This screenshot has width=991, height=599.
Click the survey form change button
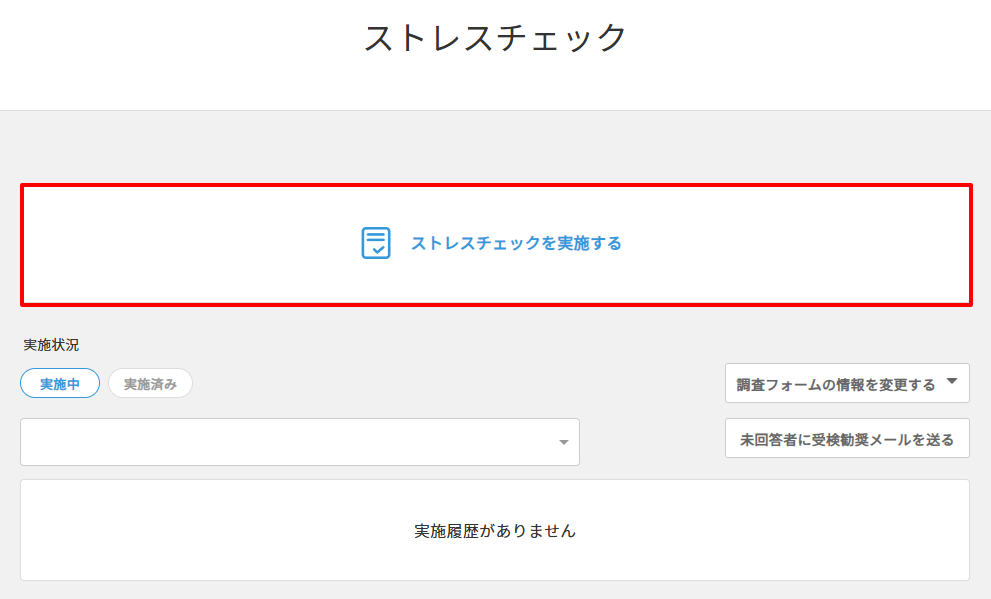[847, 383]
